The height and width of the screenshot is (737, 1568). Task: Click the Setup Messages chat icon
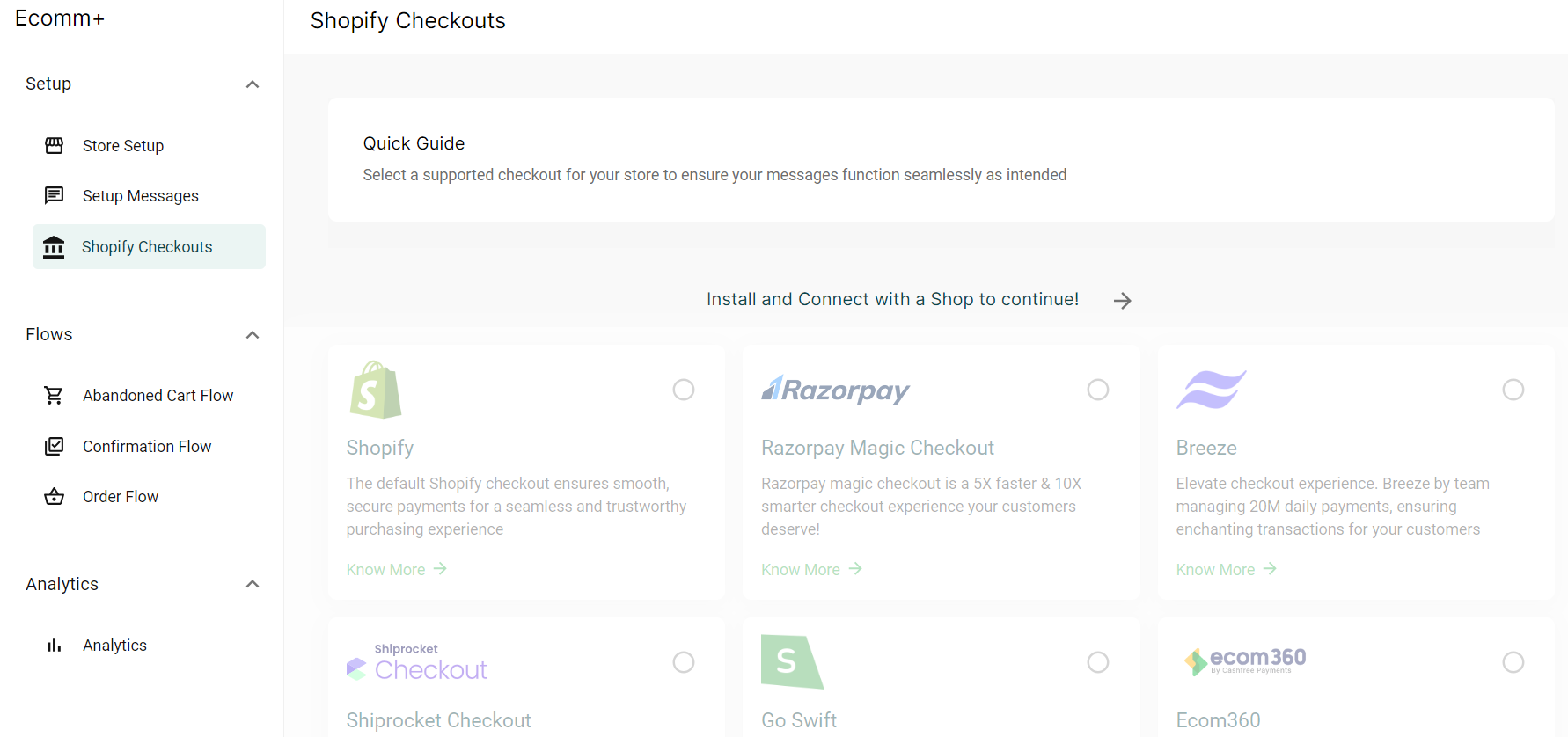click(x=54, y=195)
